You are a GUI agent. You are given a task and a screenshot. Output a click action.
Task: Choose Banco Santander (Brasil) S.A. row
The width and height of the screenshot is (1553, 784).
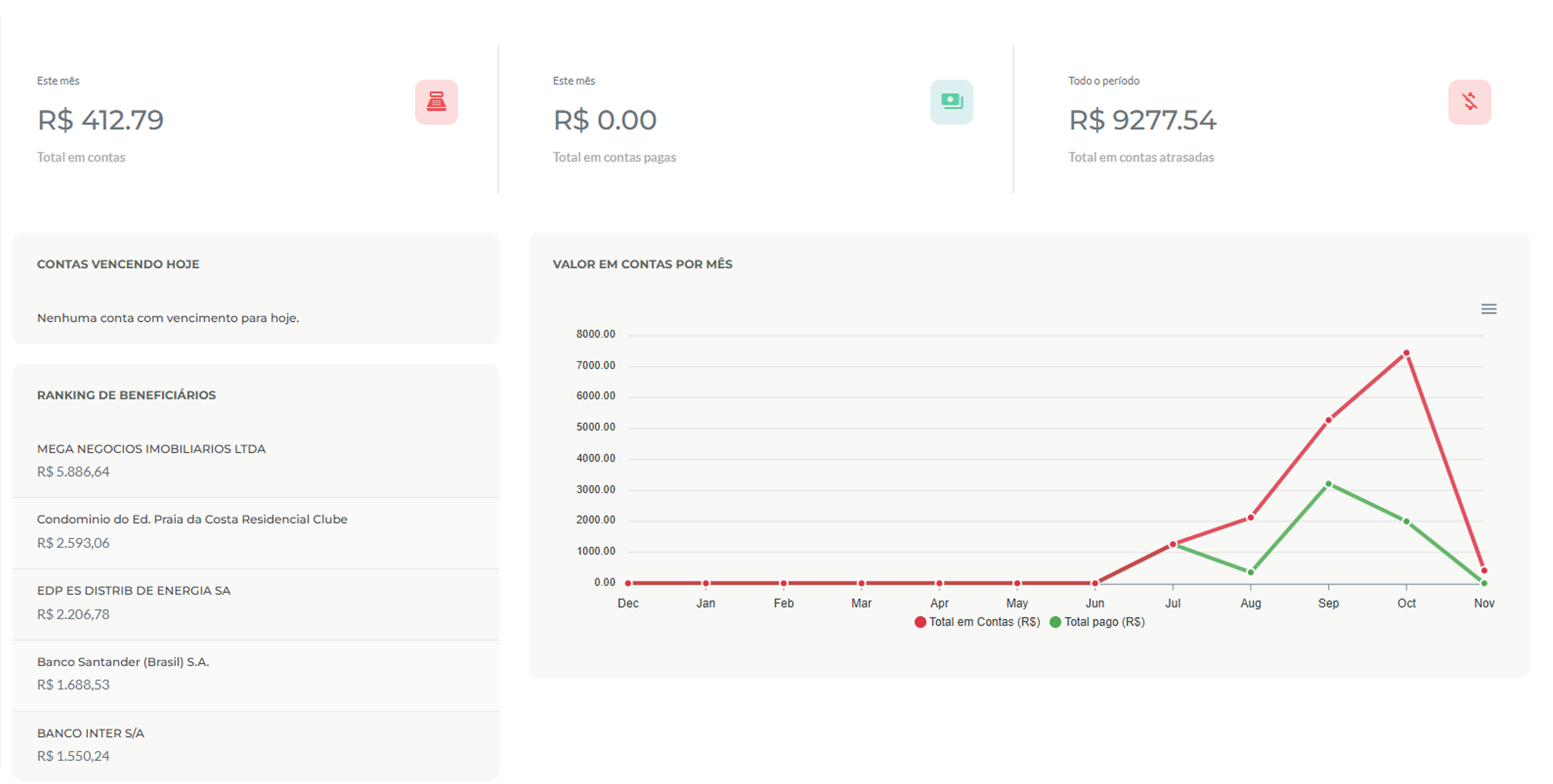tap(123, 662)
